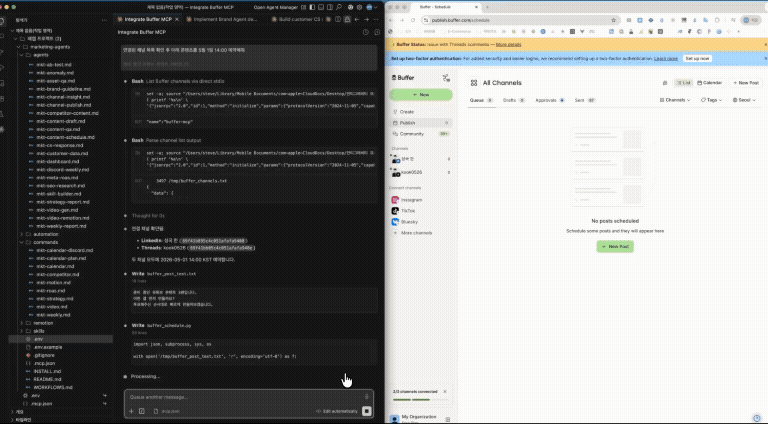The image size is (768, 424).
Task: Add attachment with plus icon in chat input
Action: point(131,411)
